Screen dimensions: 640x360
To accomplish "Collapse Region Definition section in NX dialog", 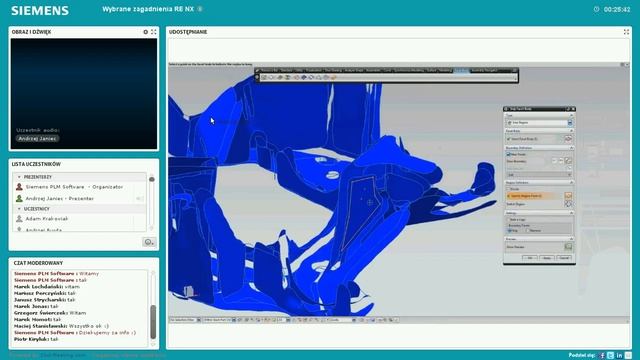I will [x=571, y=182].
